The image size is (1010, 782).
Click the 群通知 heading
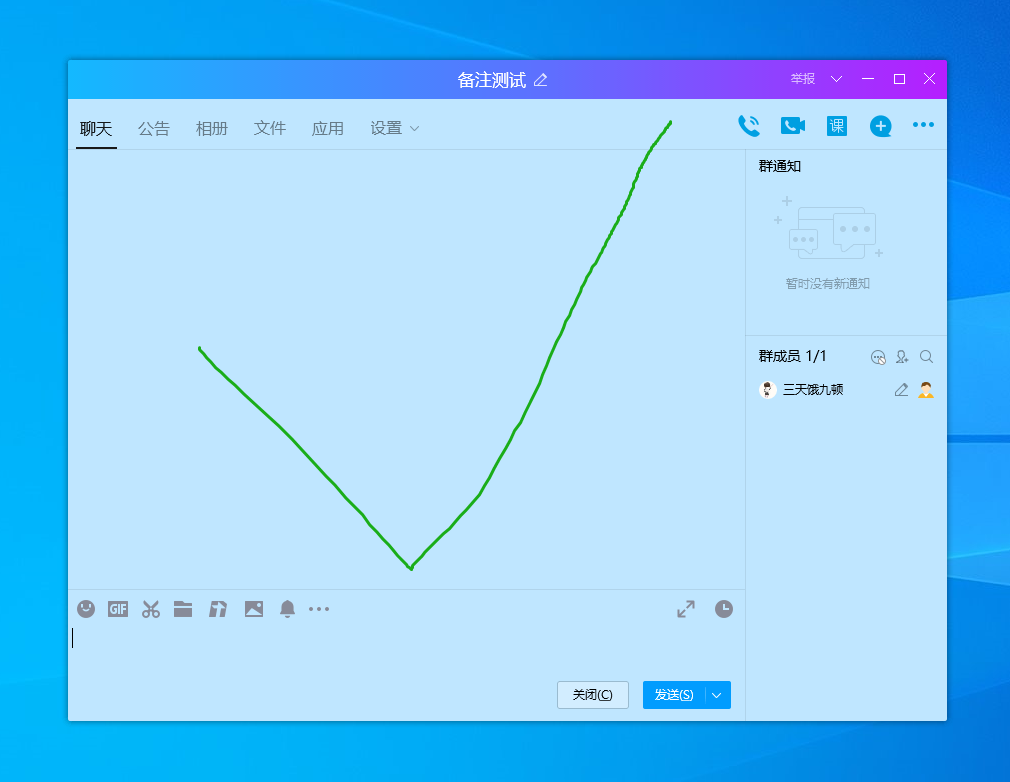pyautogui.click(x=779, y=166)
